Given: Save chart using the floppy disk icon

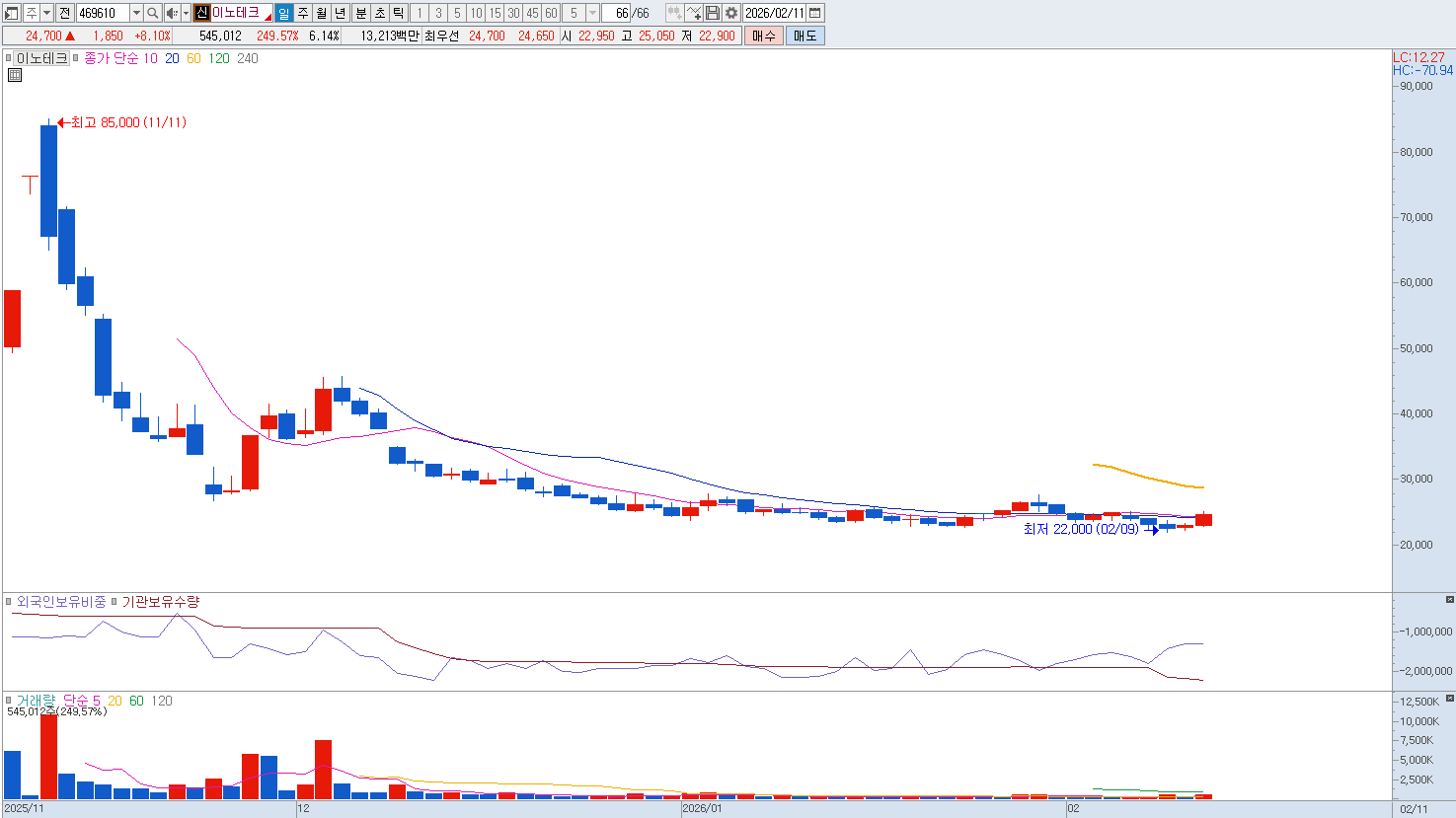Looking at the screenshot, I should (713, 13).
